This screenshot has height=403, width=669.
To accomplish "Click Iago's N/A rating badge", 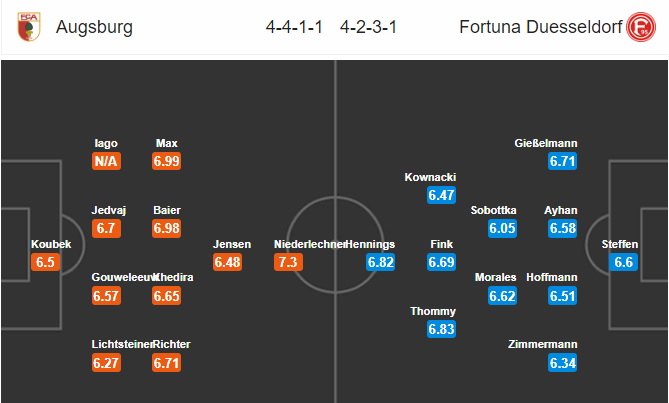I will pos(106,161).
